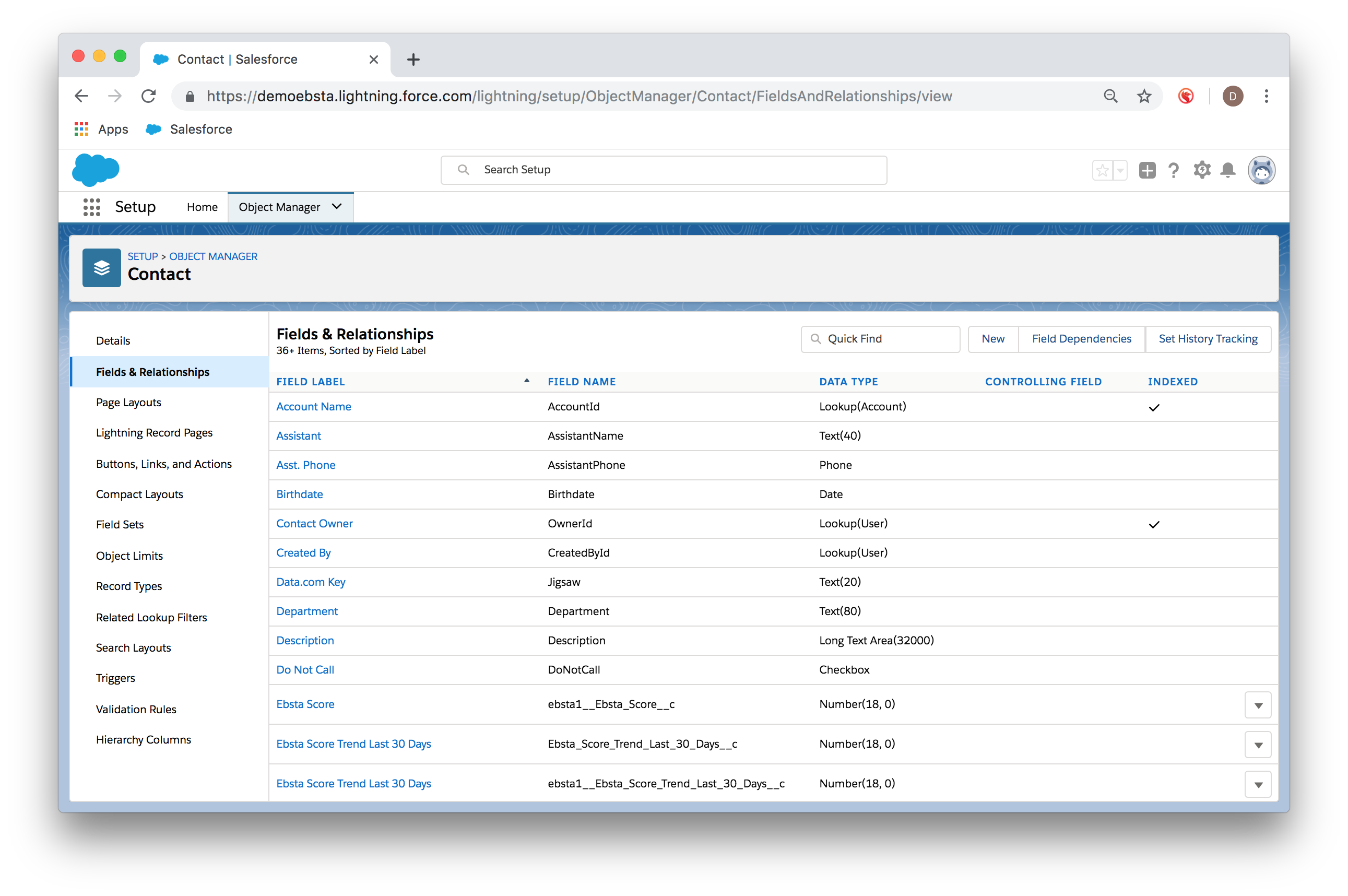The height and width of the screenshot is (896, 1348).
Task: Open the help question mark icon
Action: [x=1173, y=170]
